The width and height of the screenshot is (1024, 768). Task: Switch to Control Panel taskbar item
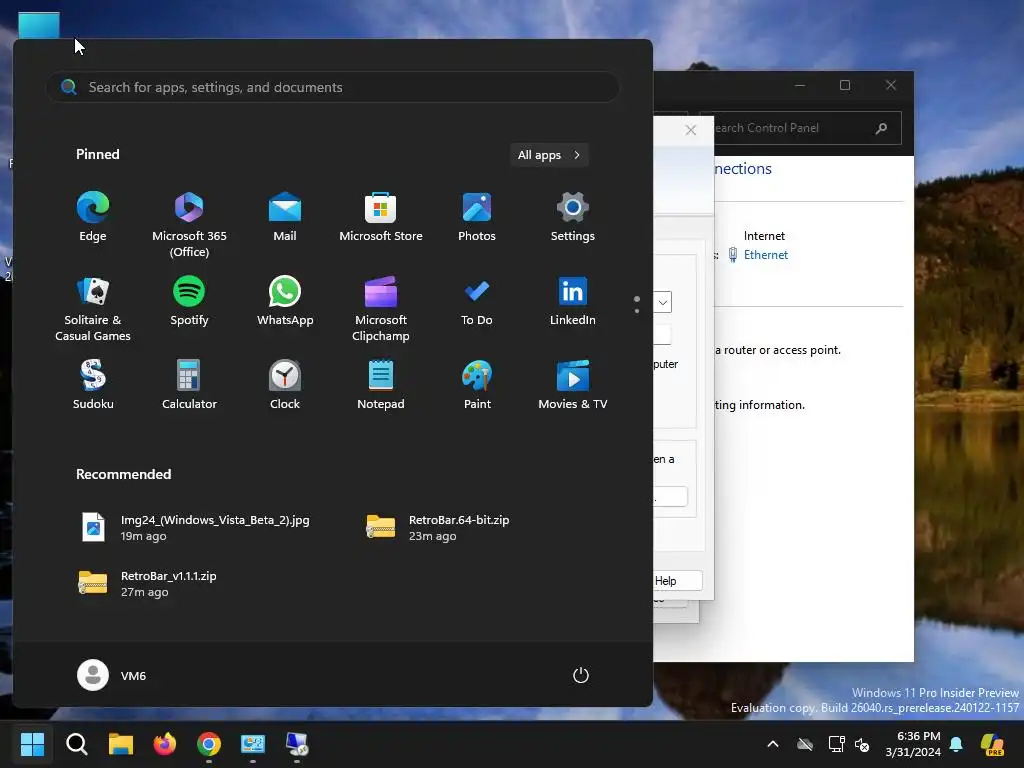(x=253, y=744)
